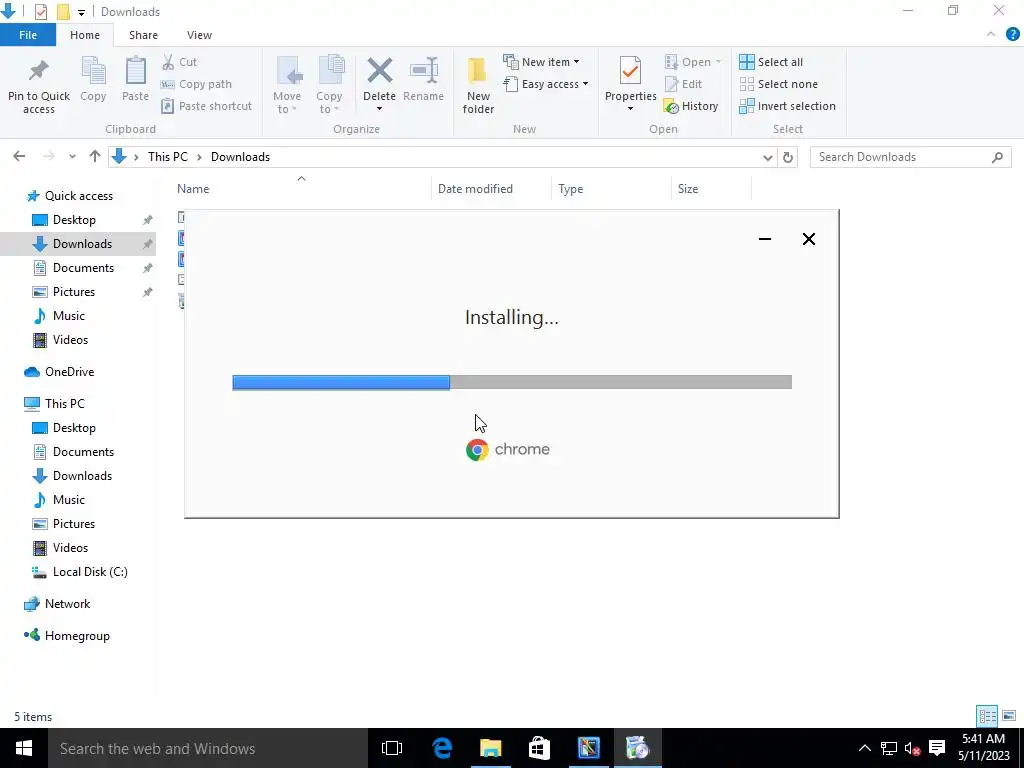Screen dimensions: 1024x768
Task: Open Customize Quick Access Toolbar dropdown
Action: (x=81, y=12)
